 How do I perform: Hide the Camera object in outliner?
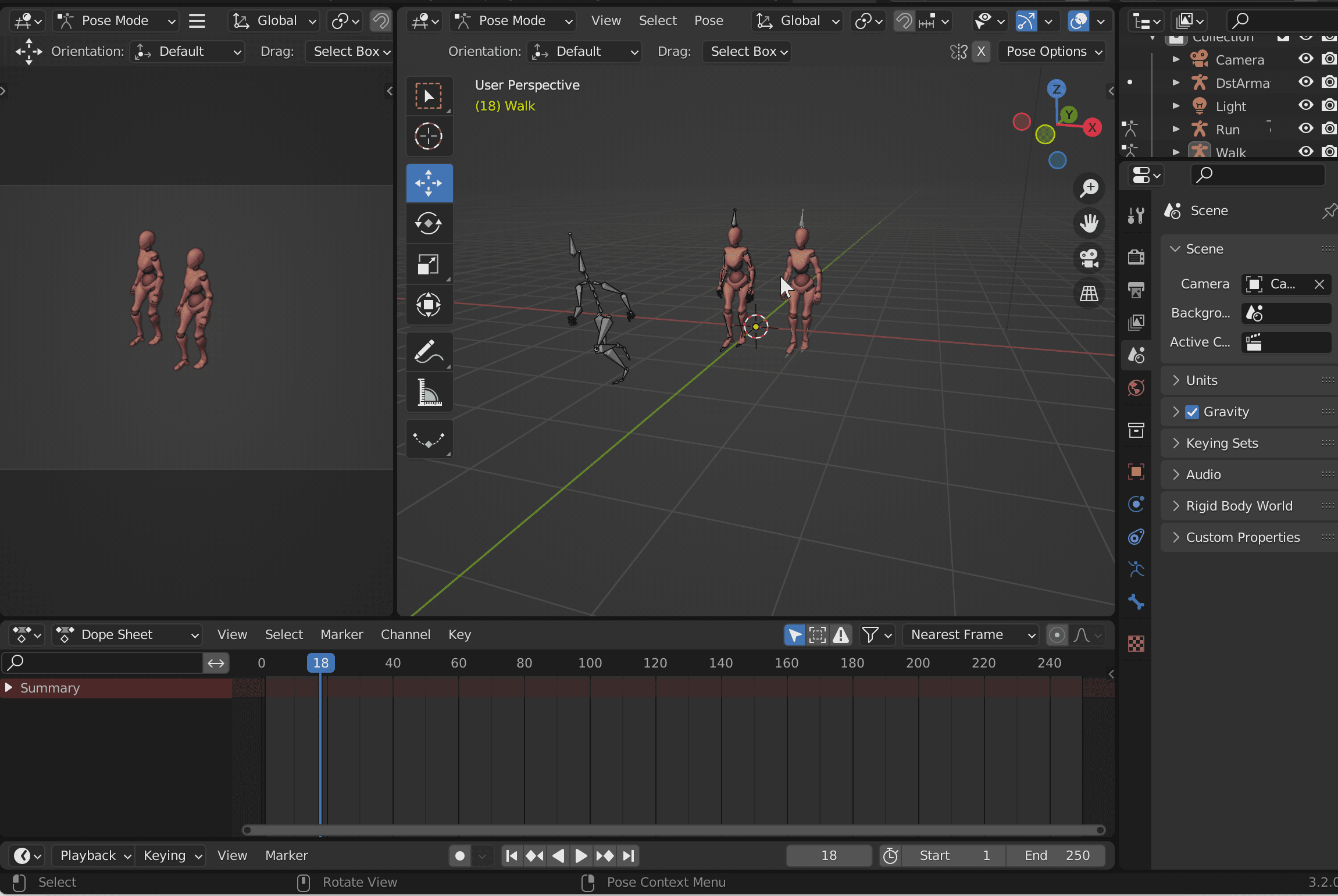coord(1306,59)
